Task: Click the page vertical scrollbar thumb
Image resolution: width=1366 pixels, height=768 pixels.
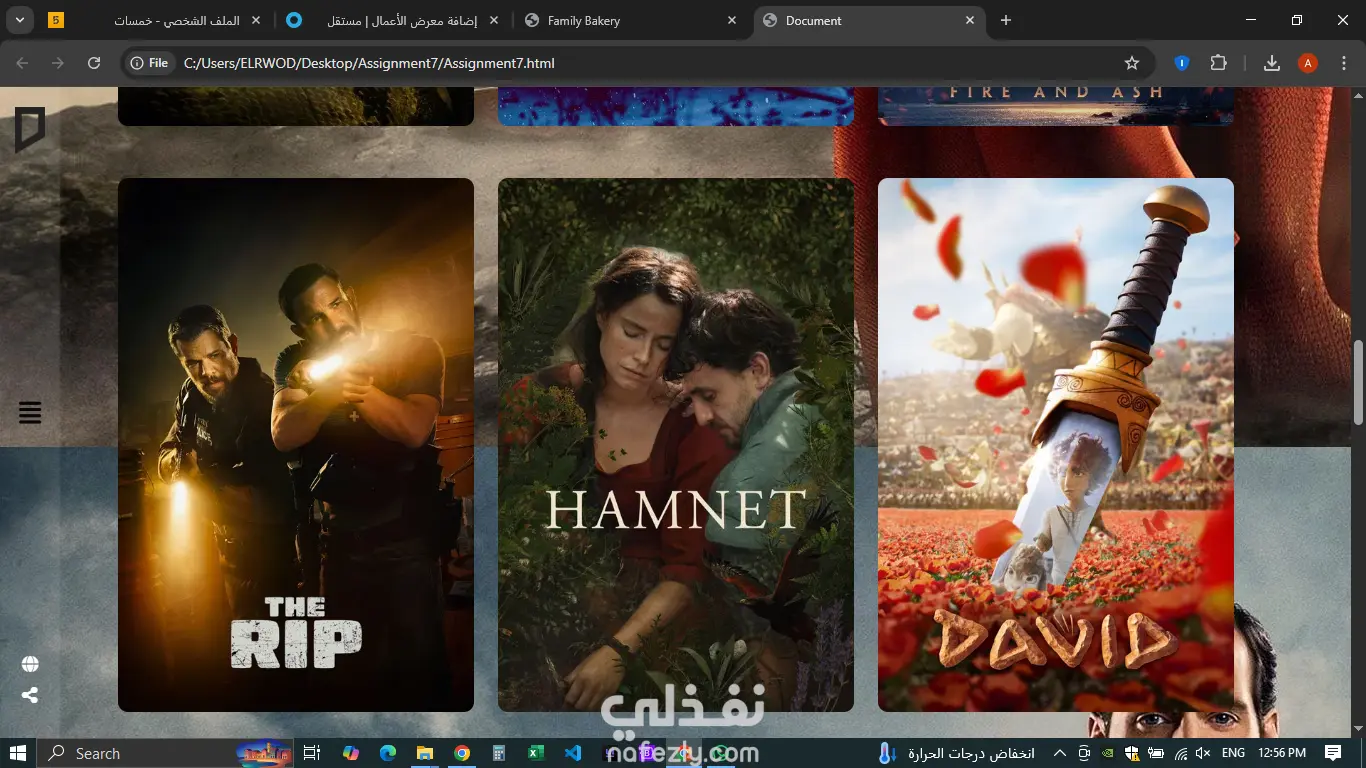Action: 1359,381
